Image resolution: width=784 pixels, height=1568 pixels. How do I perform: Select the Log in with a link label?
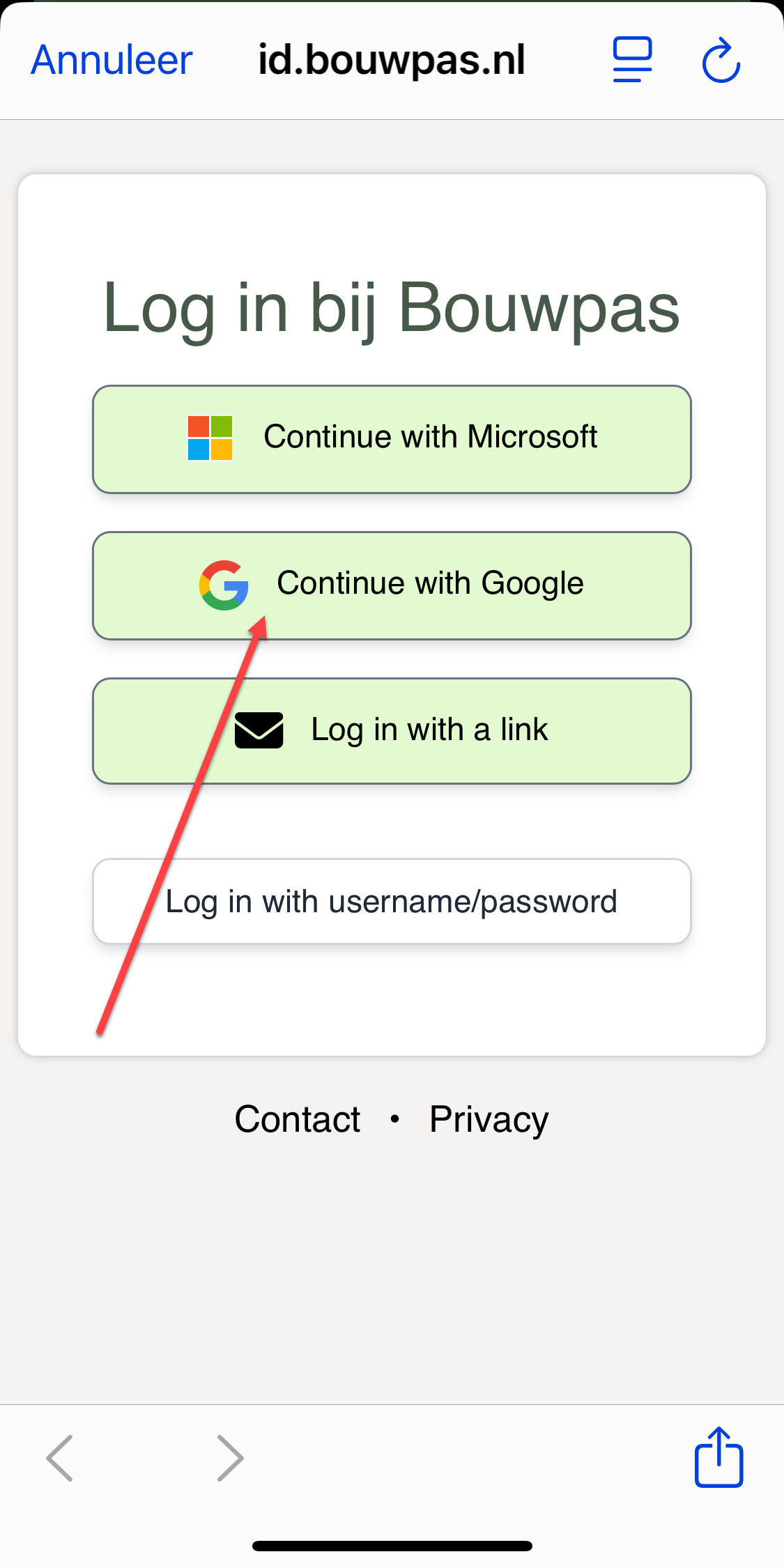[x=429, y=730]
